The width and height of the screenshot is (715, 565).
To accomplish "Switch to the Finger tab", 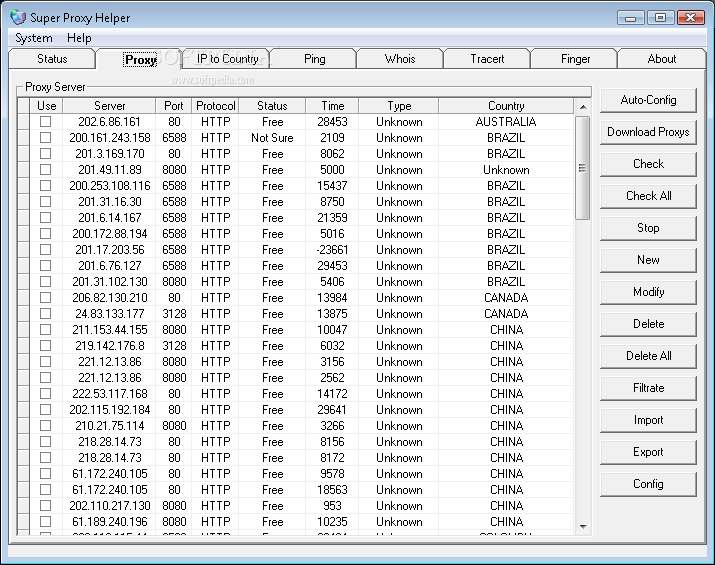I will point(575,59).
